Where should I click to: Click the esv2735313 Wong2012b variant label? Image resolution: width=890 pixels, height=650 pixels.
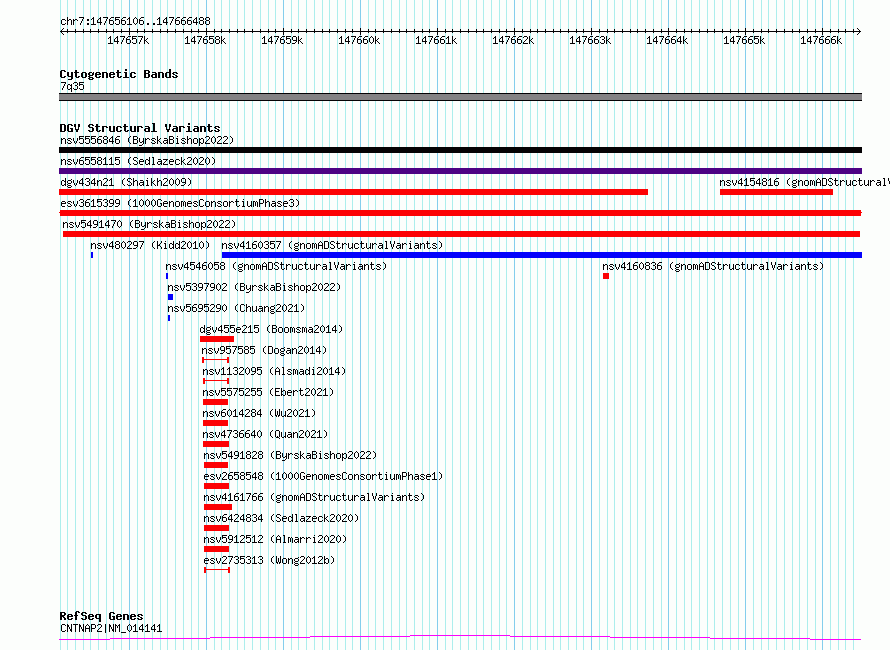pos(269,560)
